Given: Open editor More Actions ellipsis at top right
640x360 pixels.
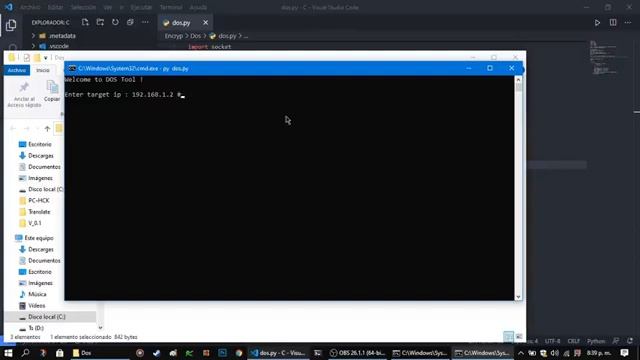Looking at the screenshot, I should [628, 22].
